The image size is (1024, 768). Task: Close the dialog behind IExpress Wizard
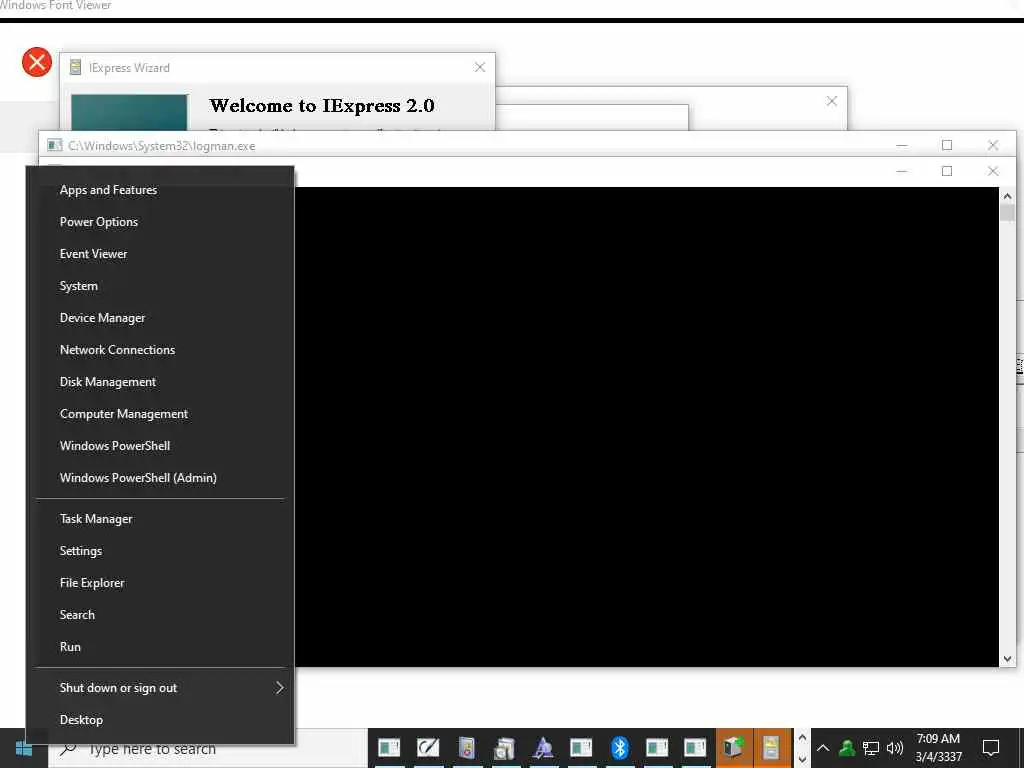pyautogui.click(x=831, y=101)
